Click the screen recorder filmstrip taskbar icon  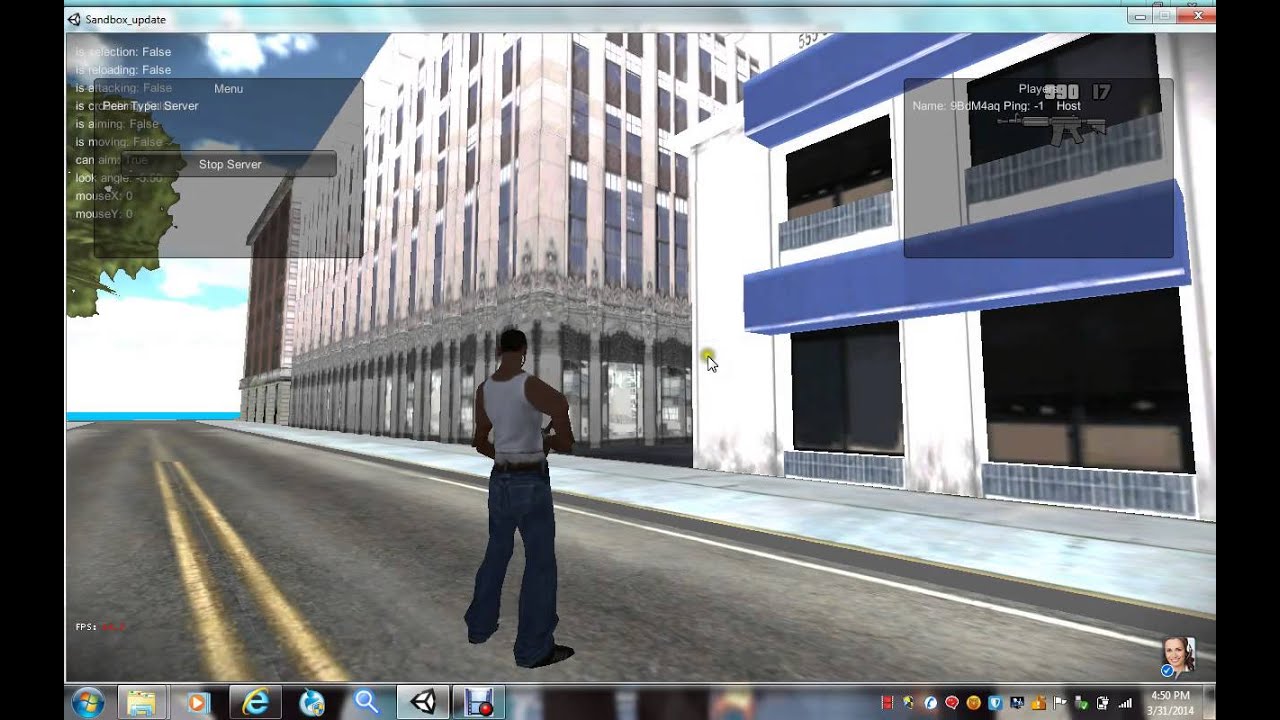coord(479,703)
